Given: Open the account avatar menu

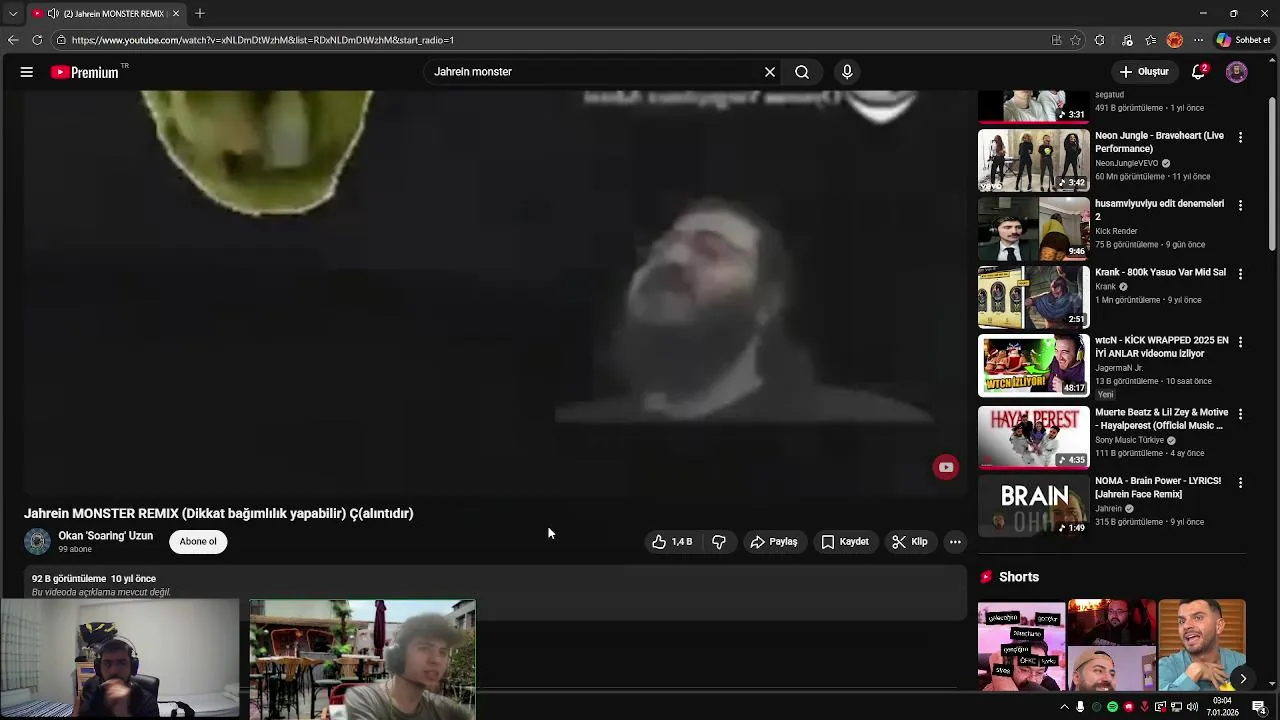Looking at the screenshot, I should pyautogui.click(x=1237, y=72).
